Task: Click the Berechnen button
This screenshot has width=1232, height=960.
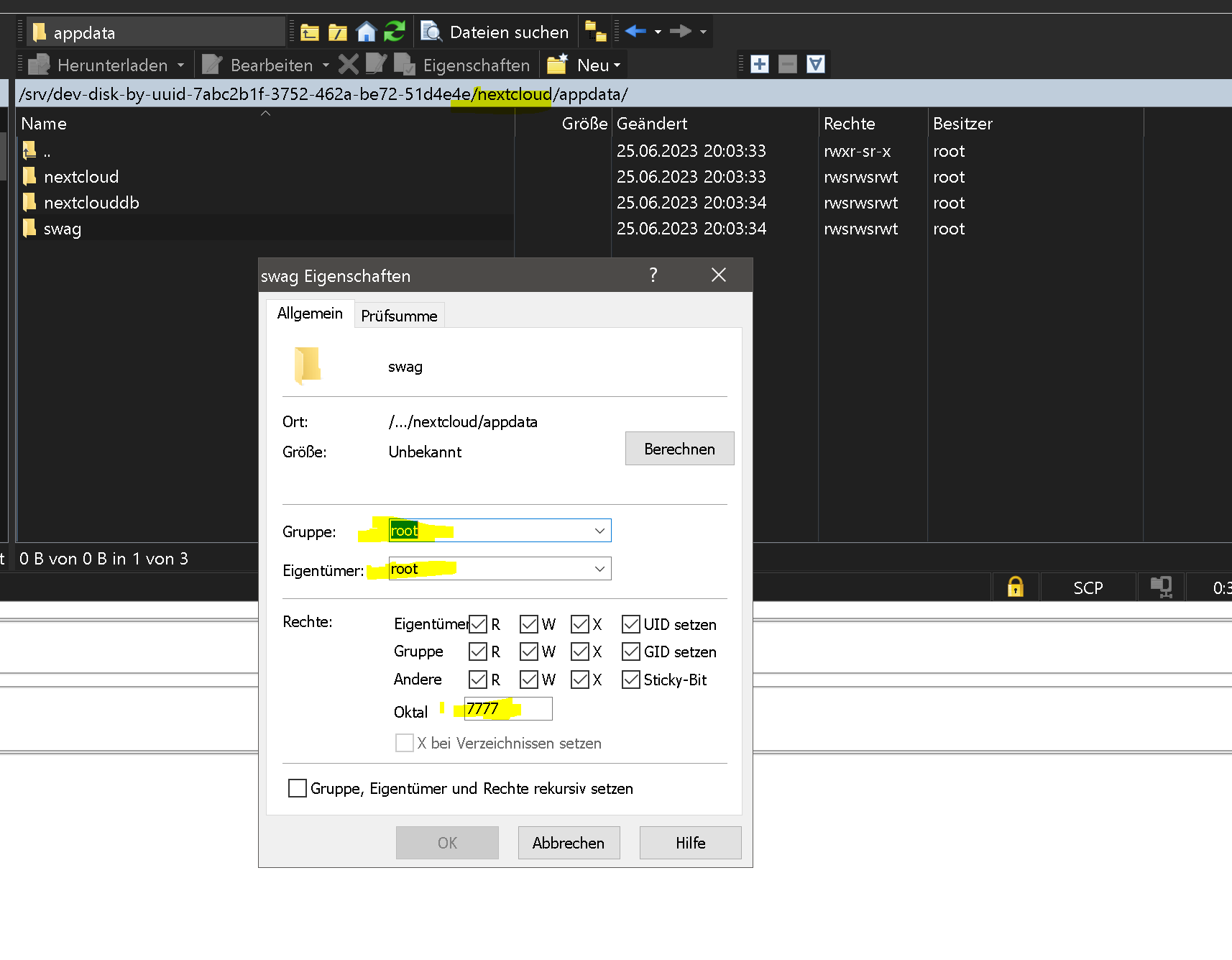Action: (x=679, y=449)
